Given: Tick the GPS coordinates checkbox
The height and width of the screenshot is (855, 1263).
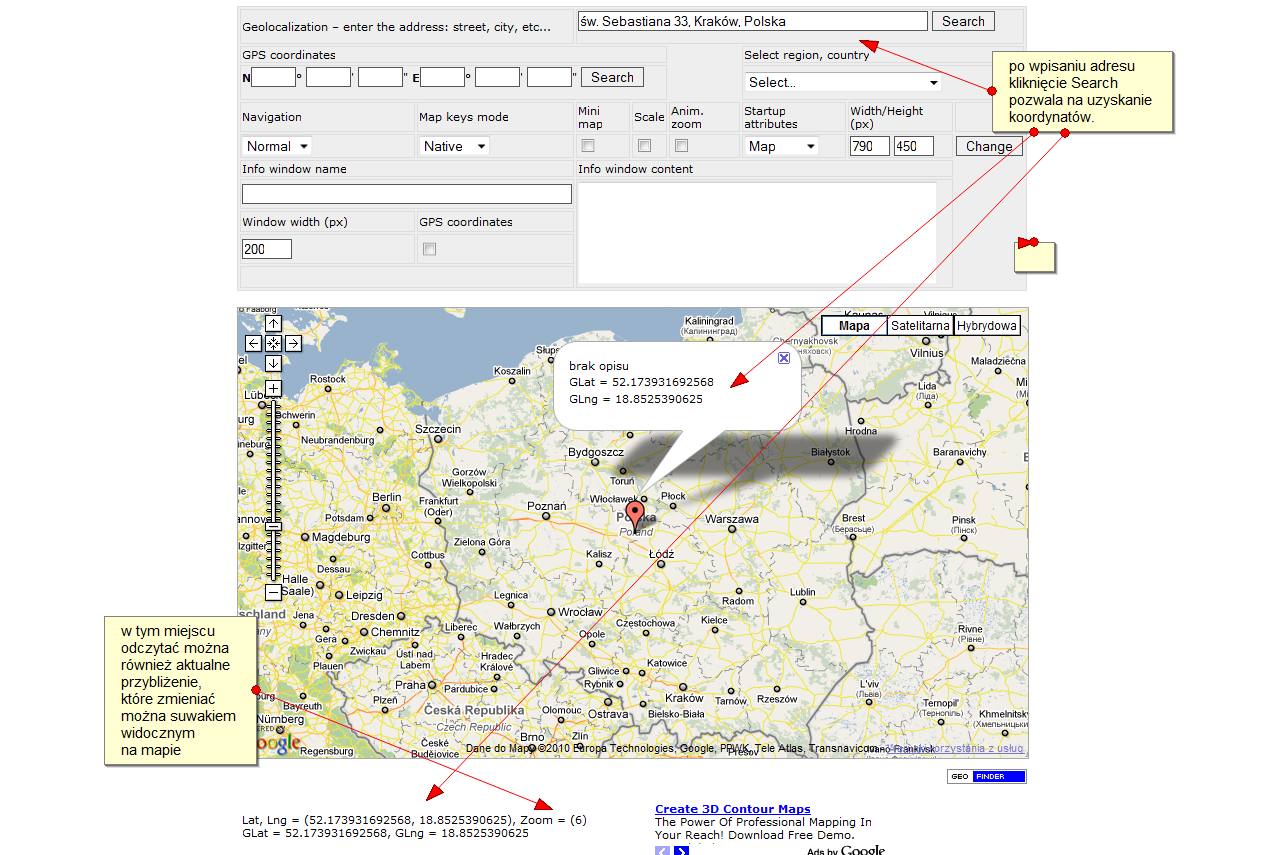Looking at the screenshot, I should [429, 249].
